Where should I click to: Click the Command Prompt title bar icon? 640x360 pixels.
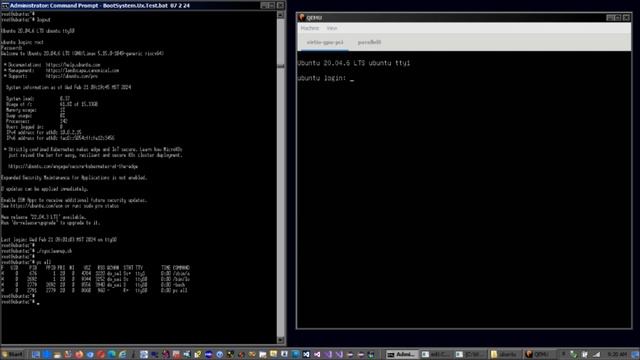coord(4,6)
